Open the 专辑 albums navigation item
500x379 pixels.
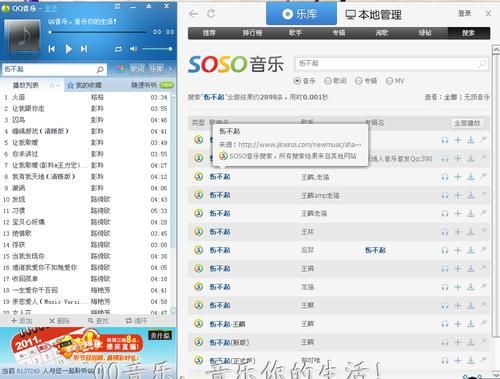tap(339, 33)
